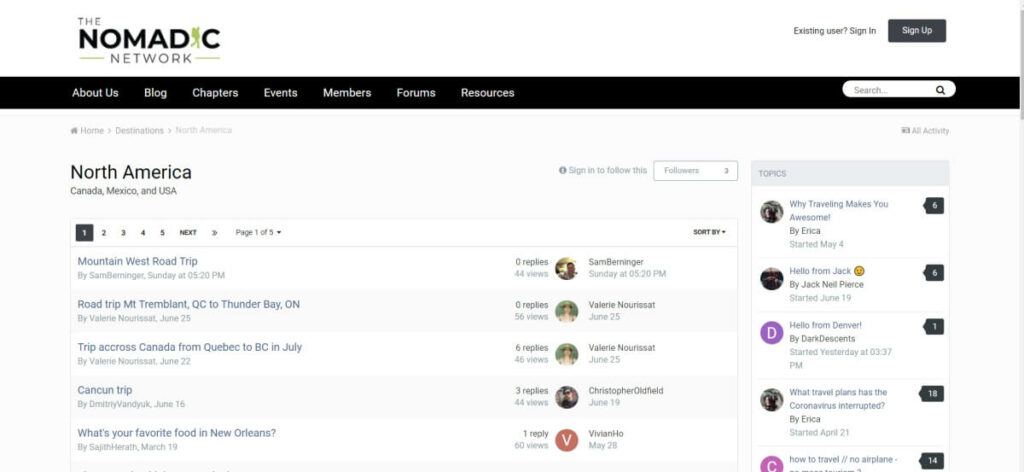Open the Chapters menu item
Image resolution: width=1024 pixels, height=472 pixels.
coord(215,93)
